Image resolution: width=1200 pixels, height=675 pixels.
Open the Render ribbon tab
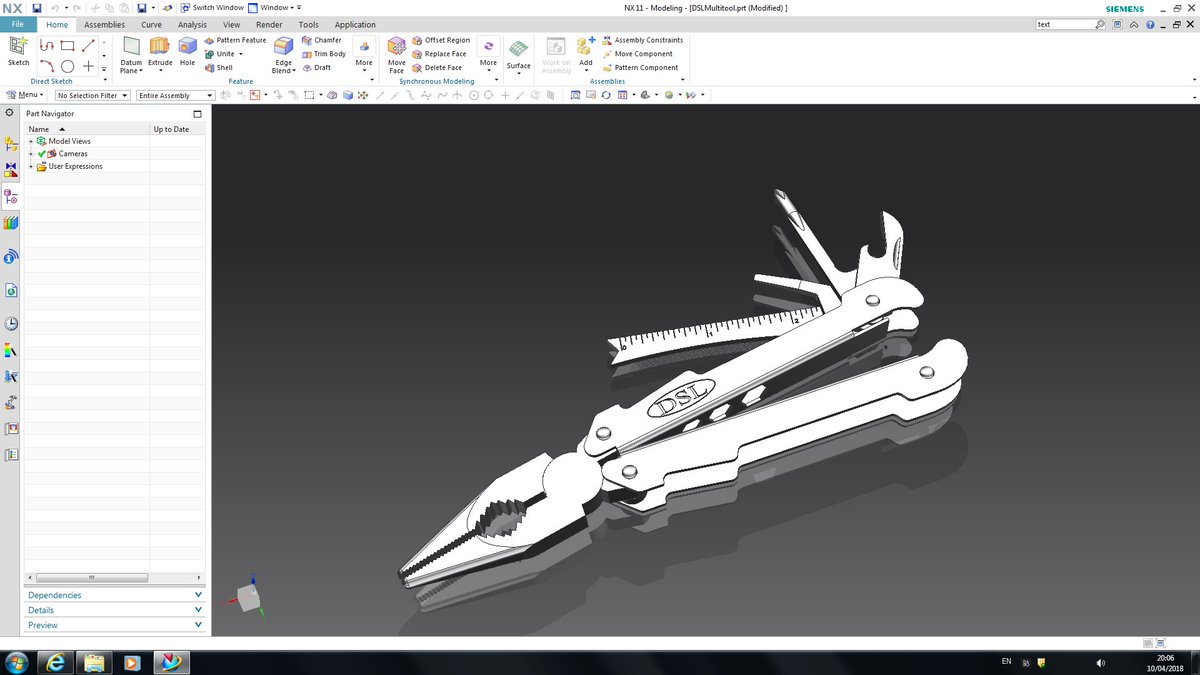point(269,24)
